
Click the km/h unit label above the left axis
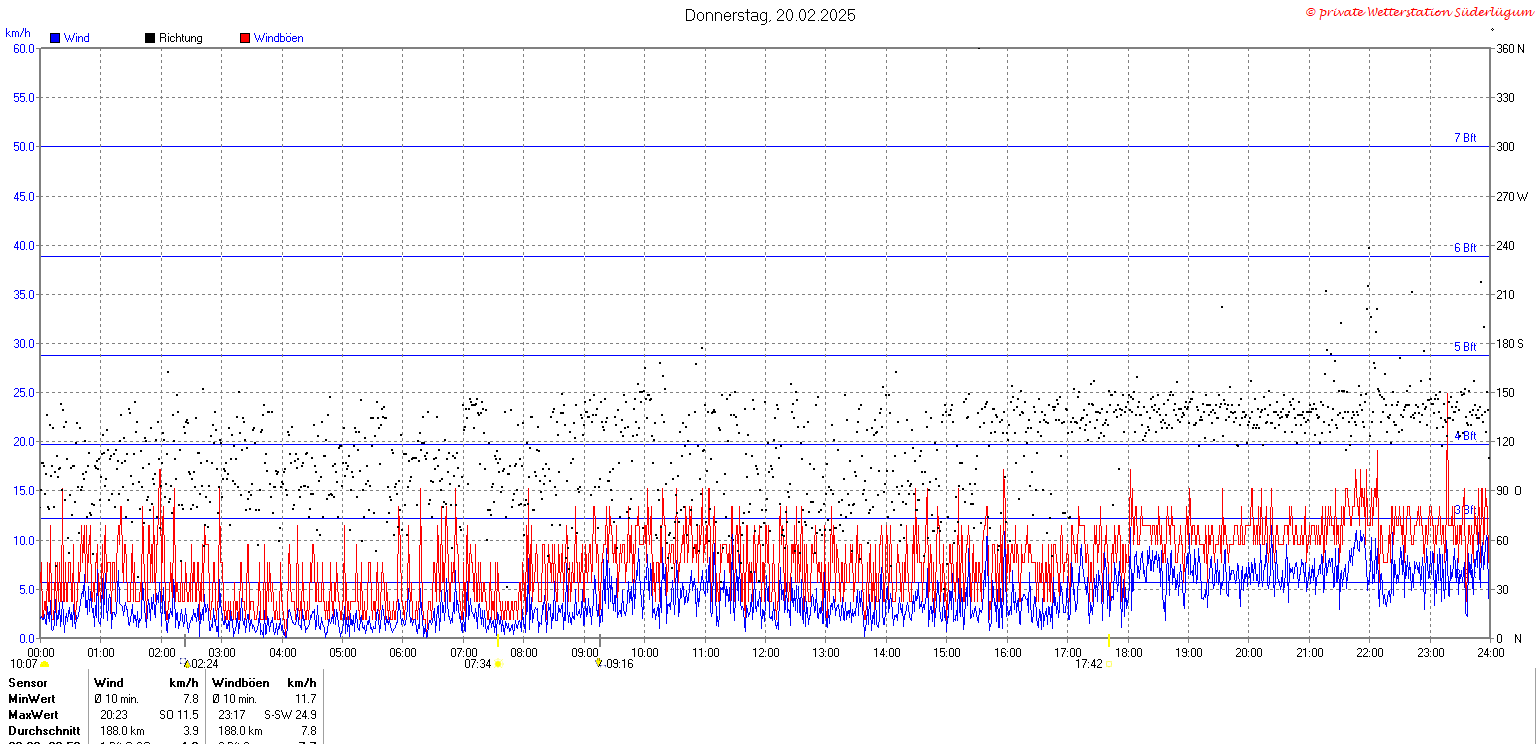17,33
